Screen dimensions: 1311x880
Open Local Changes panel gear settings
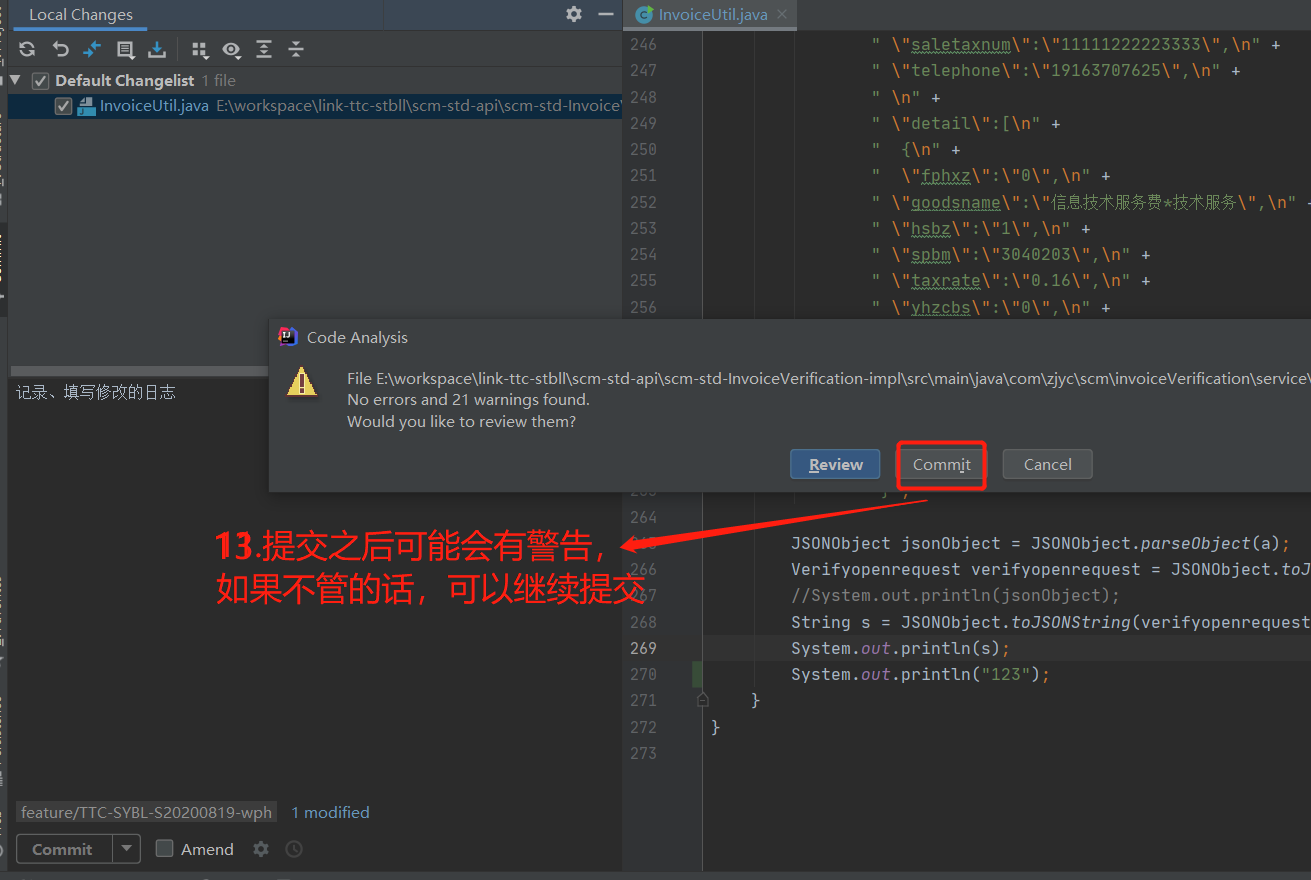[574, 14]
